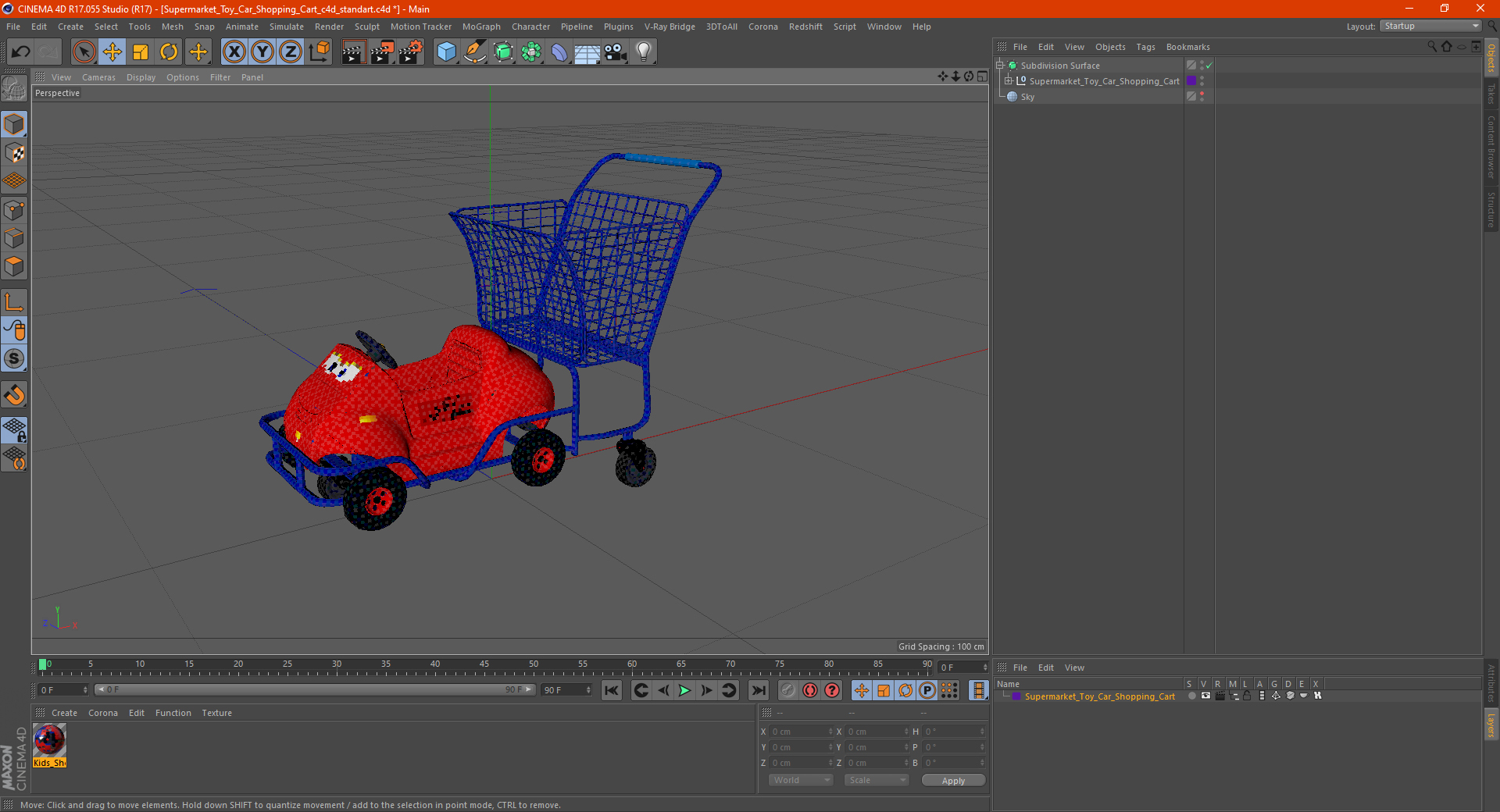Switch to Model mode
1500x812 pixels.
pos(14,125)
